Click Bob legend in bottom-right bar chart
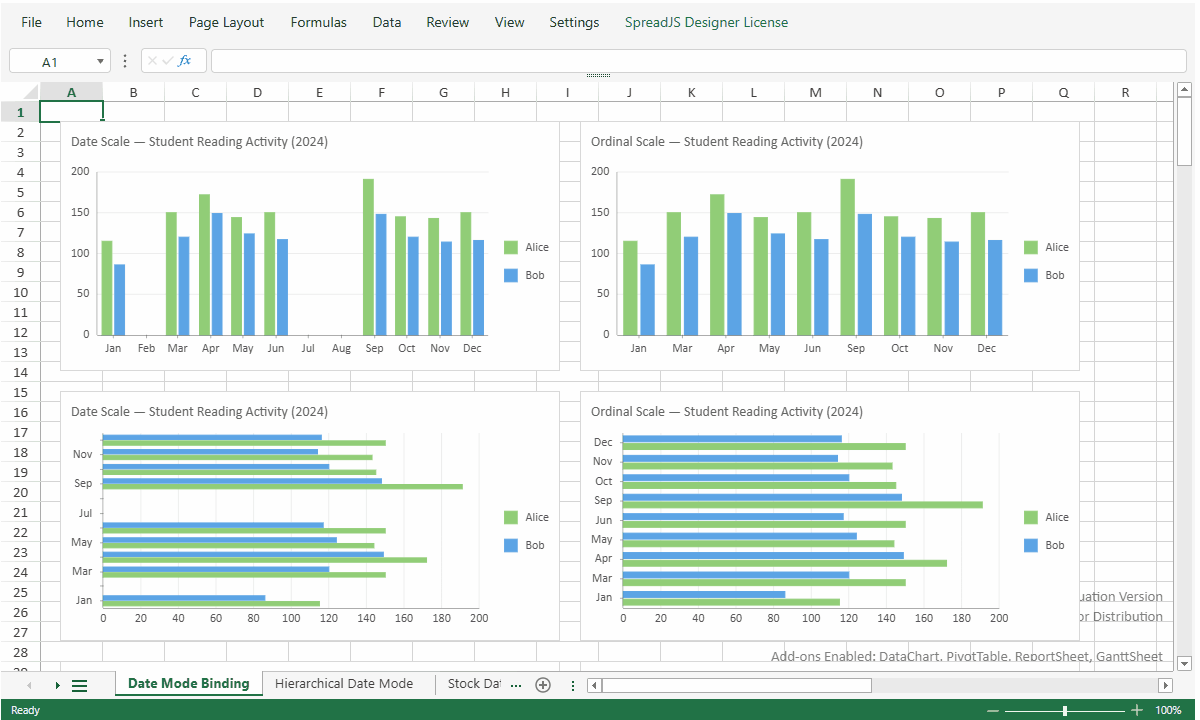1200x720 pixels. (1044, 545)
